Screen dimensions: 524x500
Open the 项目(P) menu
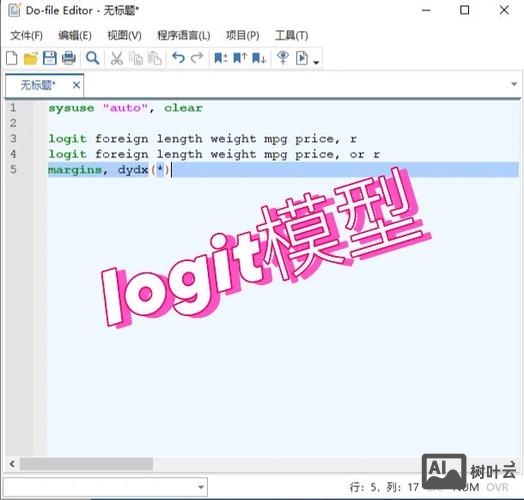point(243,35)
